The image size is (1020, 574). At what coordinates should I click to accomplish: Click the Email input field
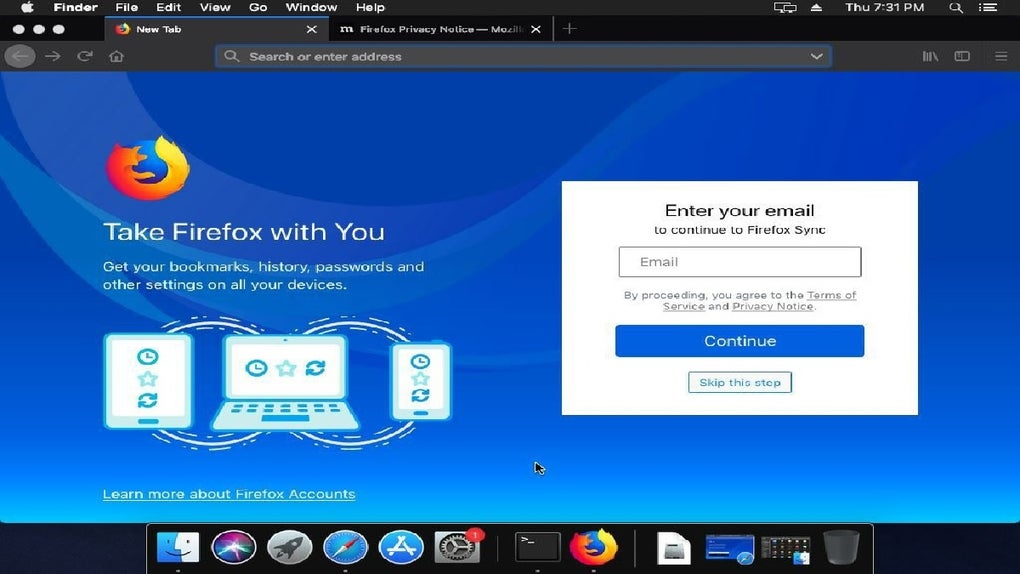pyautogui.click(x=740, y=262)
